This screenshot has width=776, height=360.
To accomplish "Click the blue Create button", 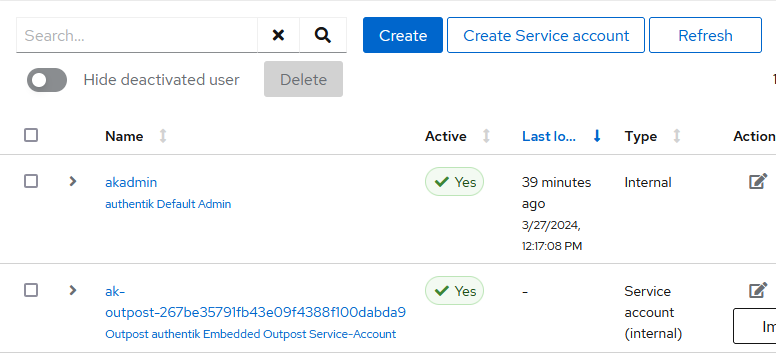I will 403,35.
